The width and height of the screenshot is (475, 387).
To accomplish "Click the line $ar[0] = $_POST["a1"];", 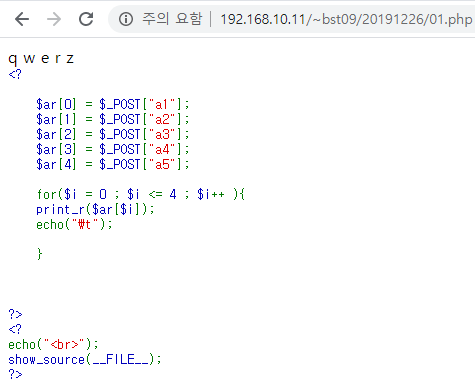I will [x=113, y=104].
